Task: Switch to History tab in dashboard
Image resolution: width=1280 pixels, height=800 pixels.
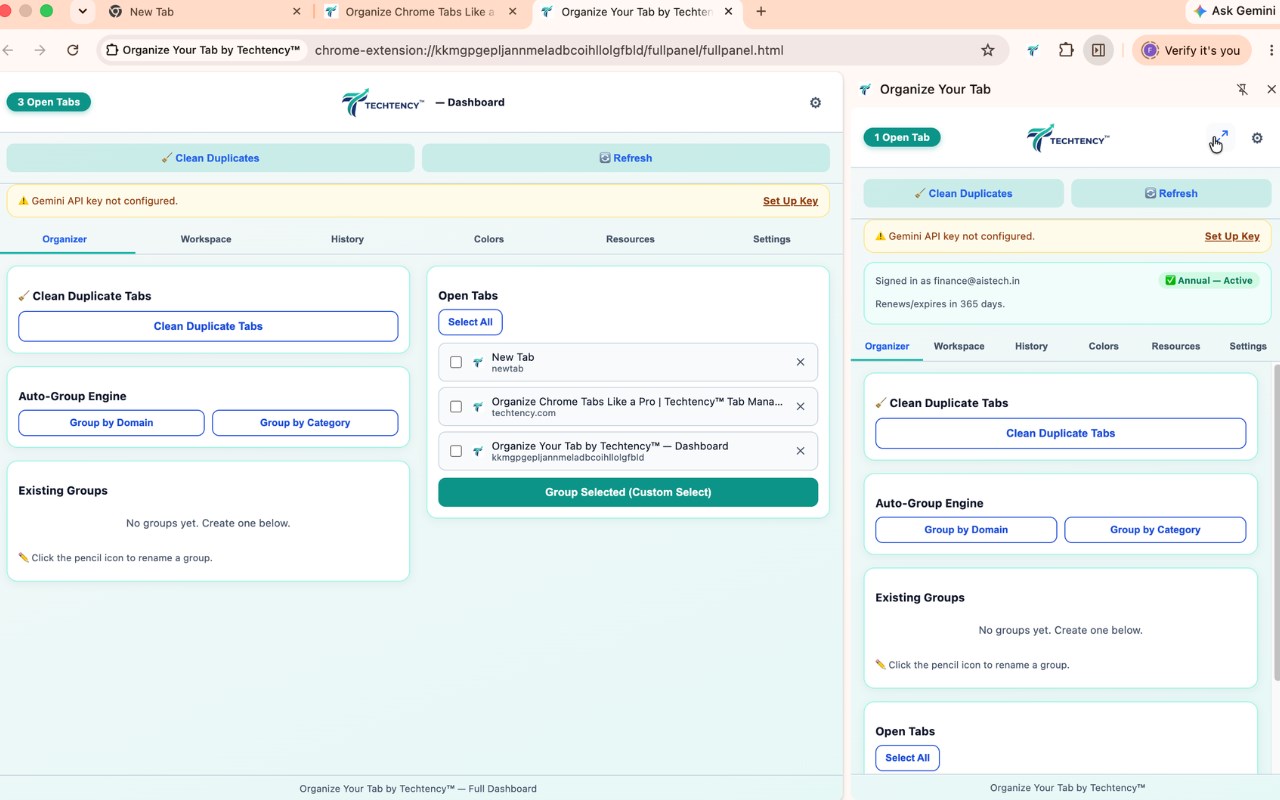Action: (347, 239)
